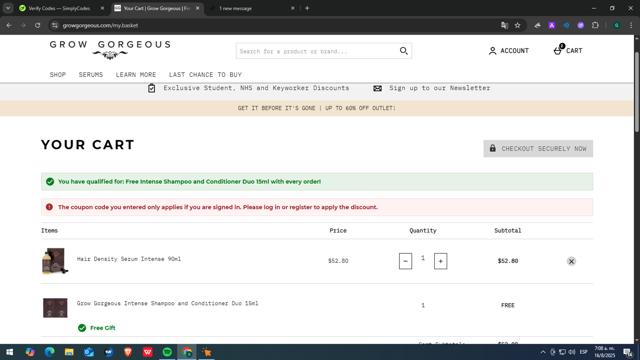The width and height of the screenshot is (640, 360).
Task: Open Windows Start menu
Action: pyautogui.click(x=9, y=352)
